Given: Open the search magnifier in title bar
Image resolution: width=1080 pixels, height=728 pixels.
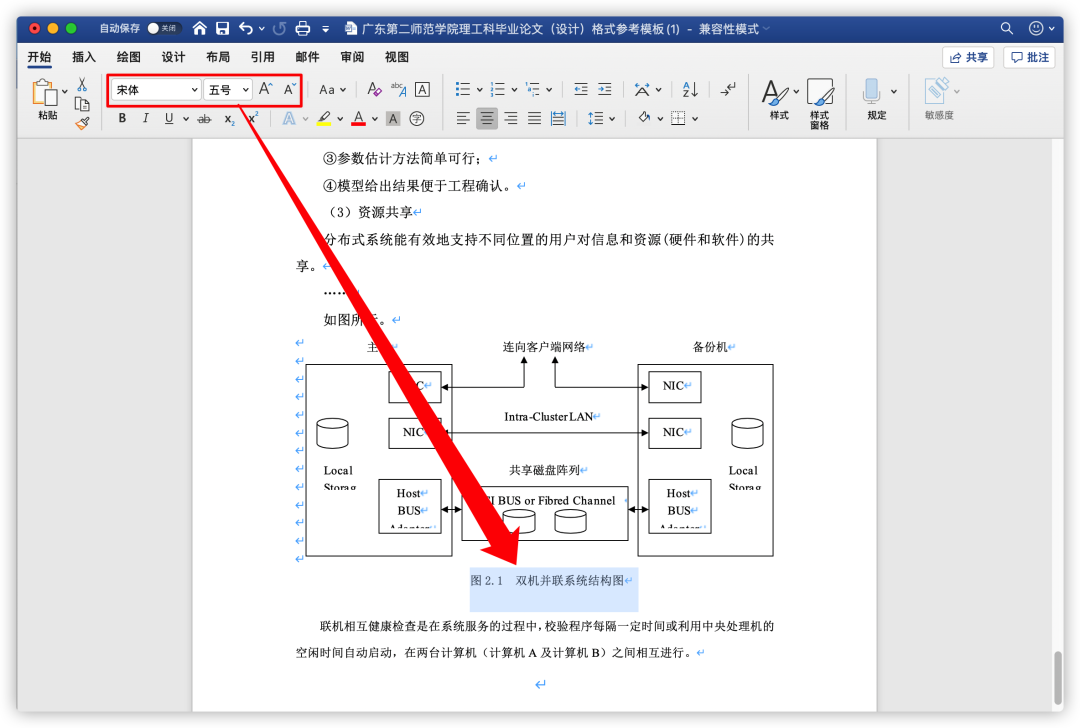Looking at the screenshot, I should pos(1006,28).
